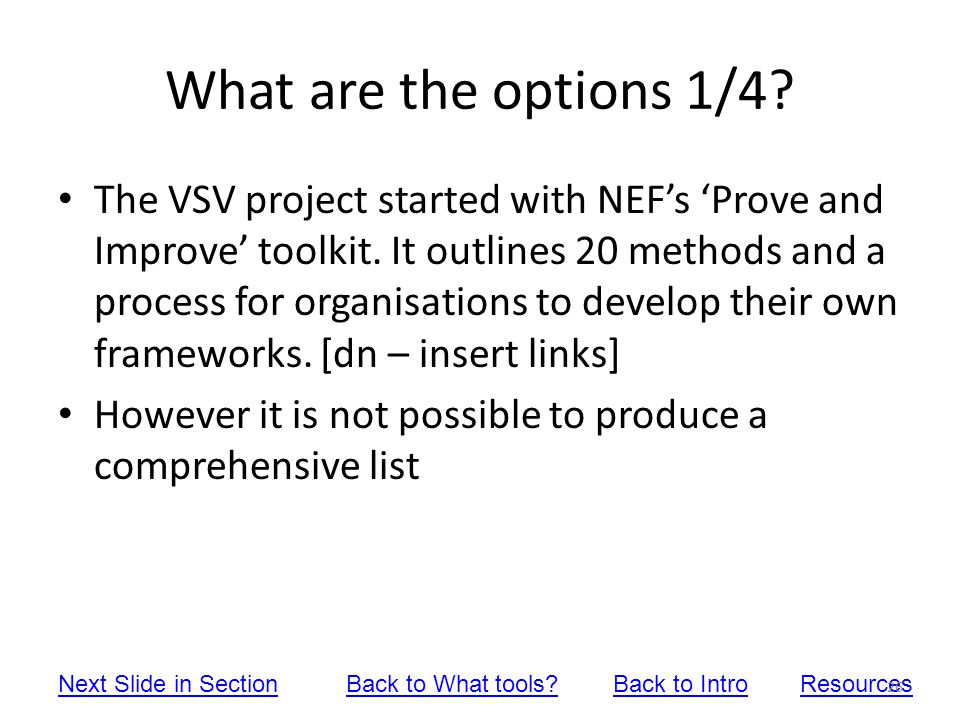Open the Resources link
Image resolution: width=960 pixels, height=720 pixels.
point(856,684)
